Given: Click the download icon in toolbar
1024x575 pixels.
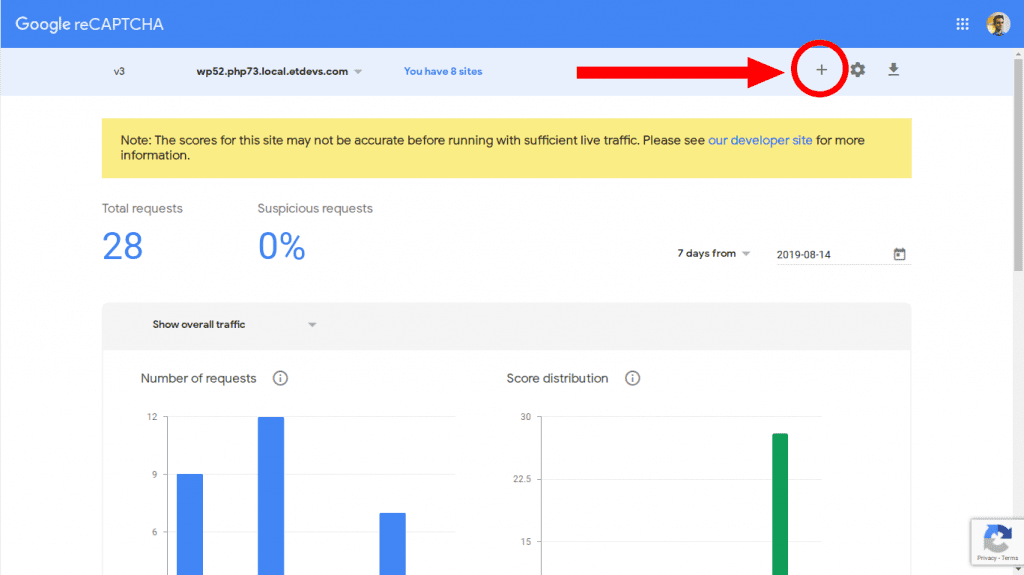Looking at the screenshot, I should [894, 70].
